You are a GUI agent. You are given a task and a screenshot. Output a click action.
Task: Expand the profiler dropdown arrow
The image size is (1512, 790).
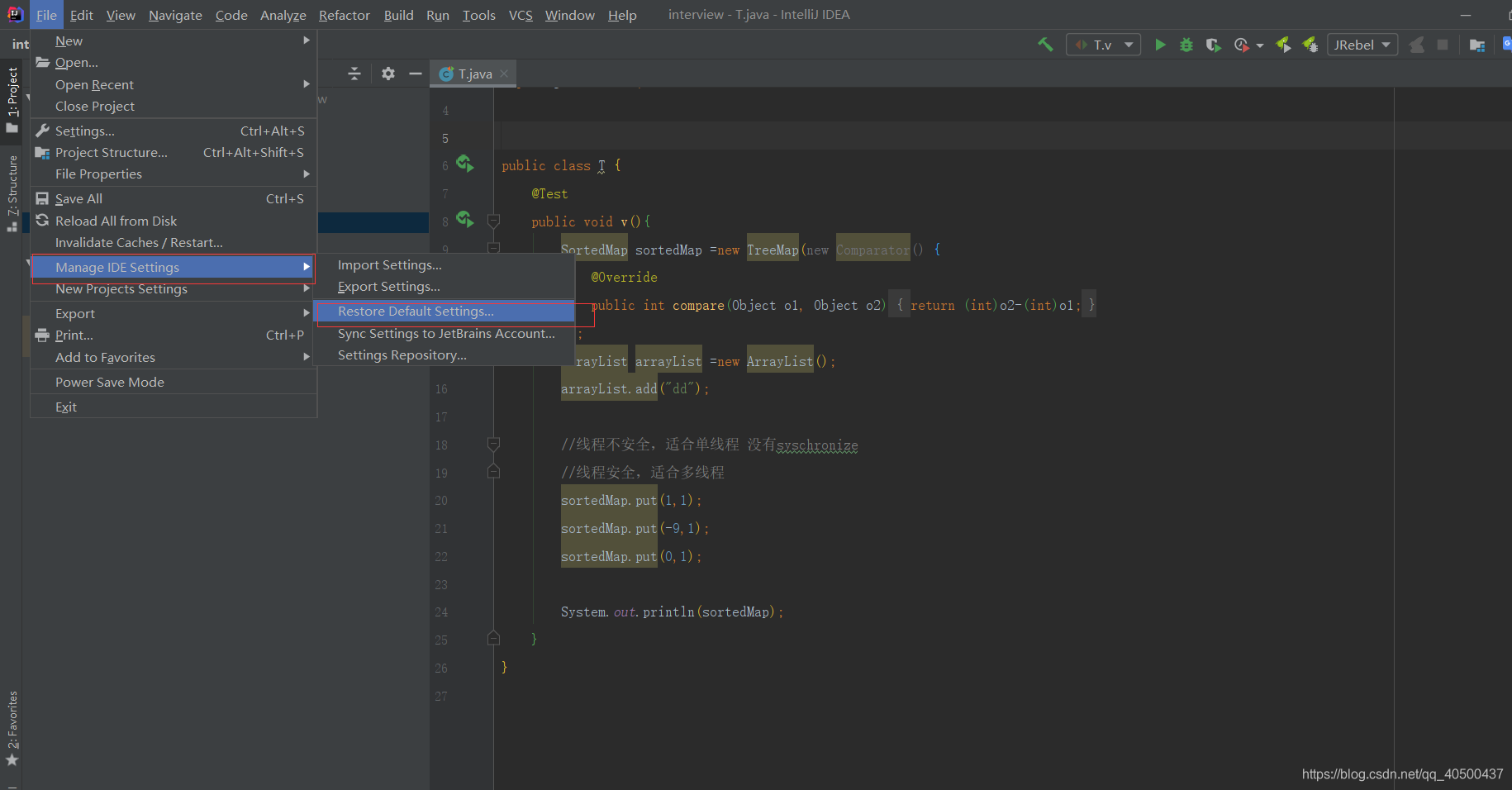pyautogui.click(x=1260, y=45)
